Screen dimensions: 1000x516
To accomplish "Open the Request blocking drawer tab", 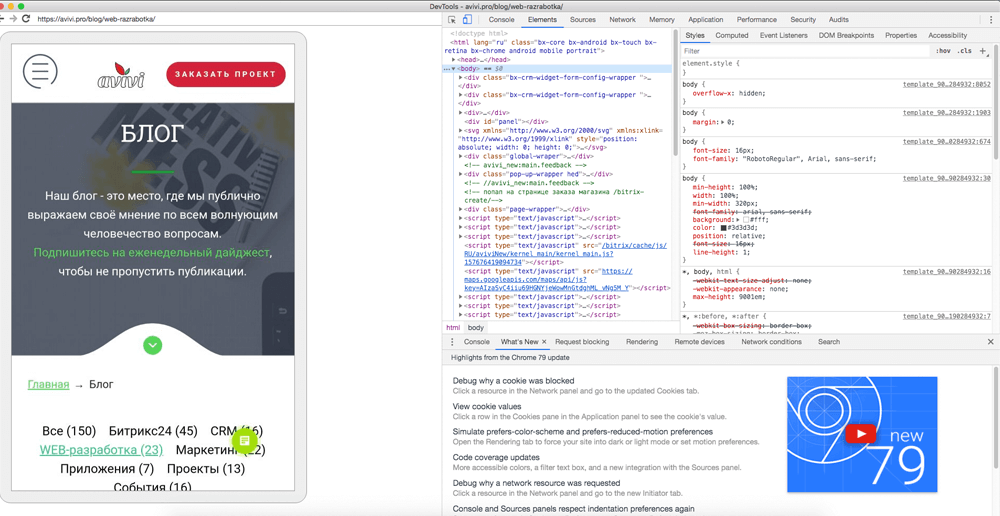I will (582, 342).
